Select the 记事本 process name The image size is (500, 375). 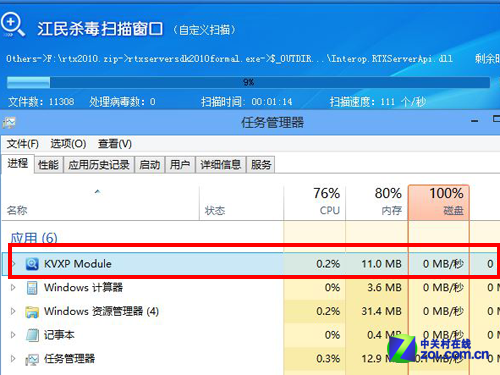pyautogui.click(x=59, y=335)
